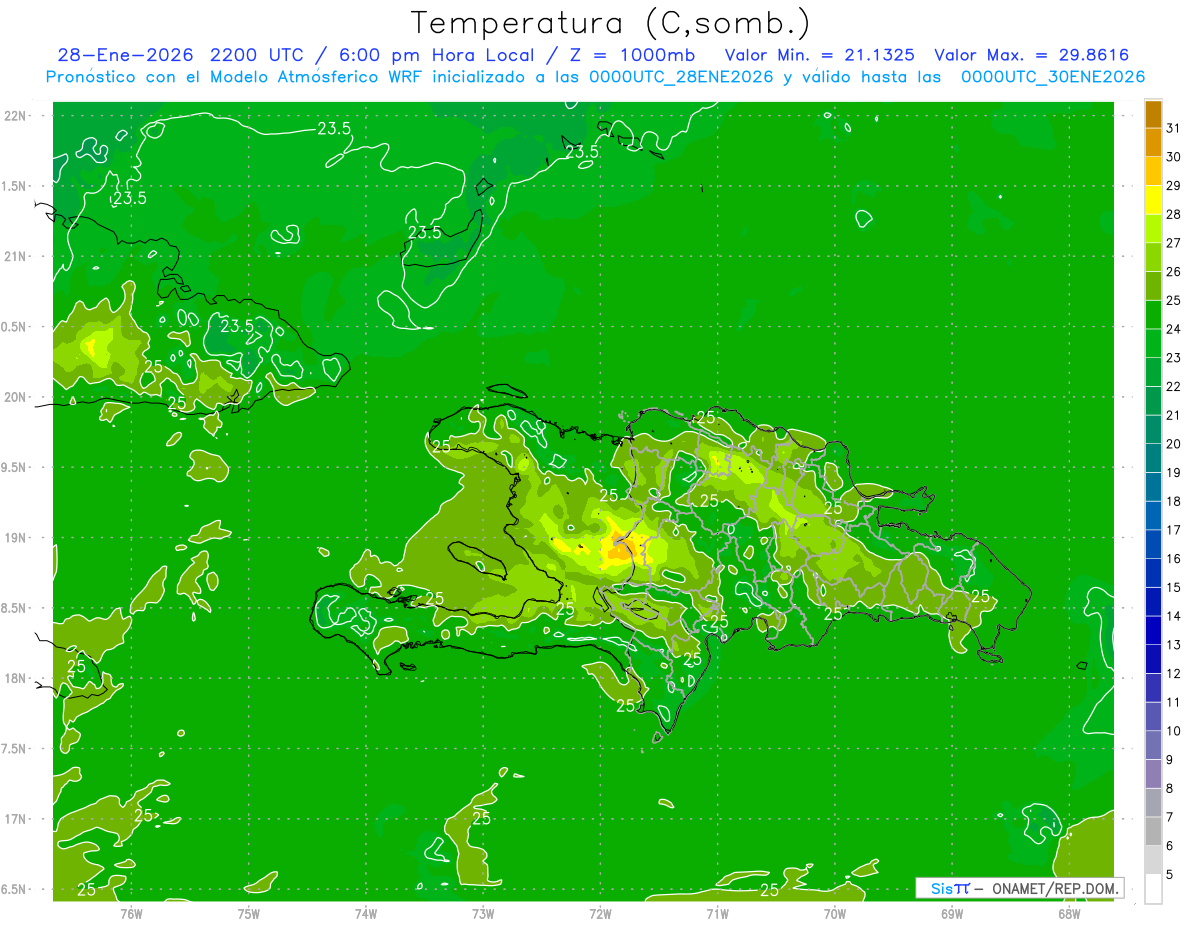Click the '18N' latitude axis label

click(15, 678)
